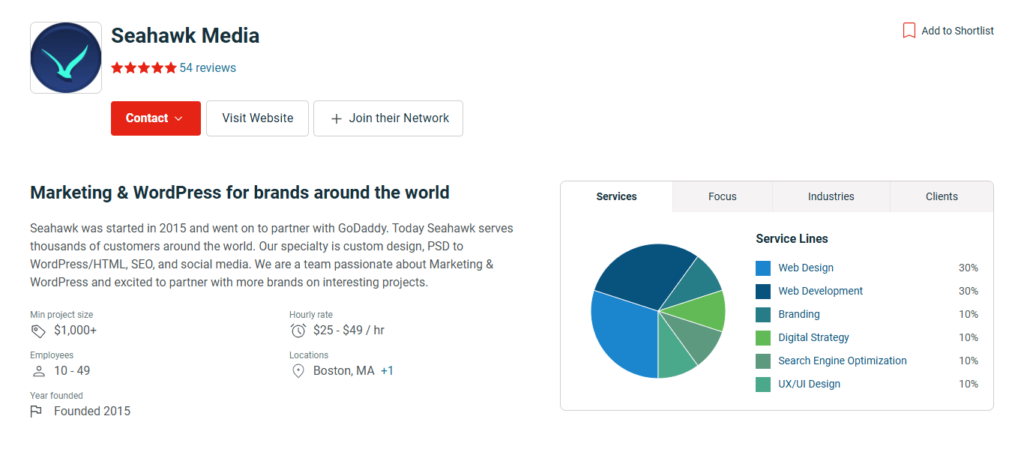This screenshot has height=455, width=1024.
Task: Click the person icon beside 10 - 49
Action: pyautogui.click(x=38, y=371)
